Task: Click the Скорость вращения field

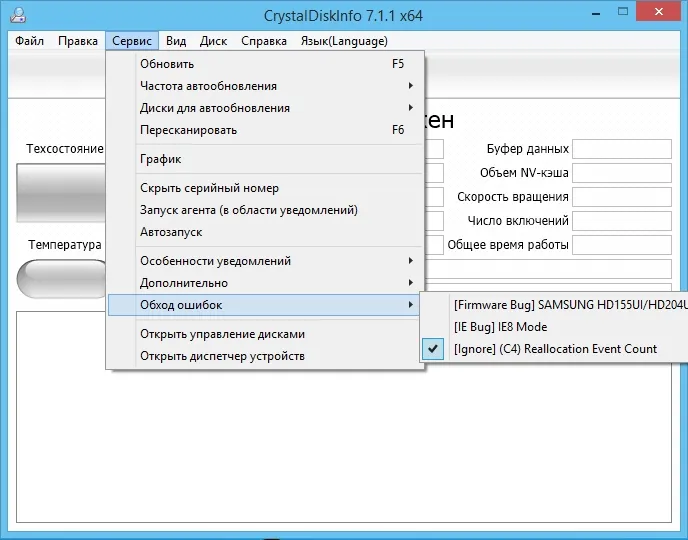Action: pyautogui.click(x=622, y=197)
